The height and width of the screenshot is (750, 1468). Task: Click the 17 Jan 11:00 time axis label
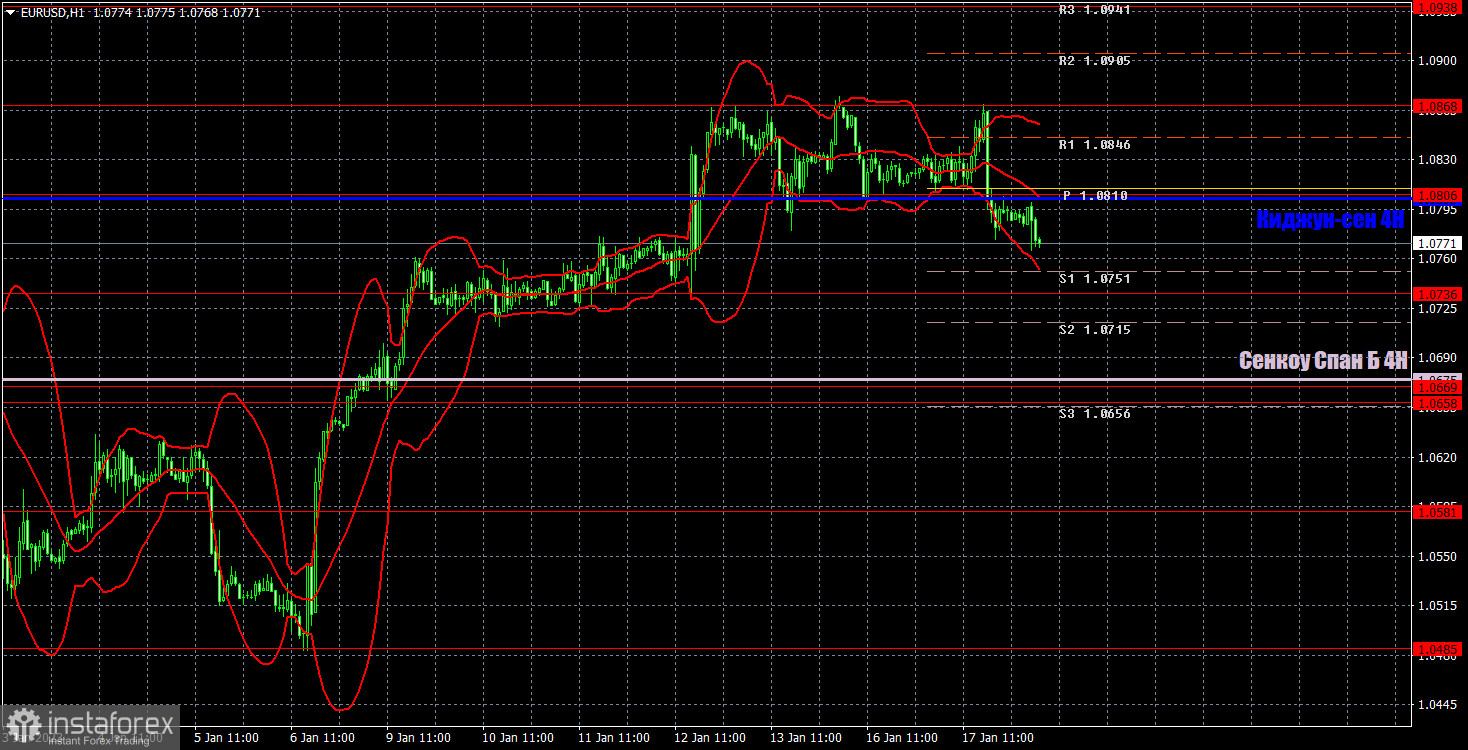click(x=997, y=738)
